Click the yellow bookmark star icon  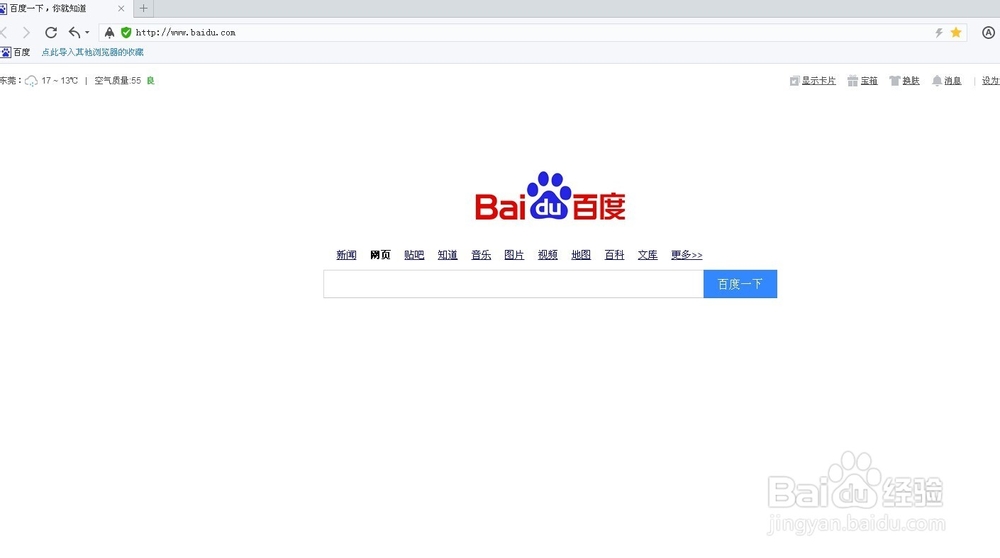(956, 33)
